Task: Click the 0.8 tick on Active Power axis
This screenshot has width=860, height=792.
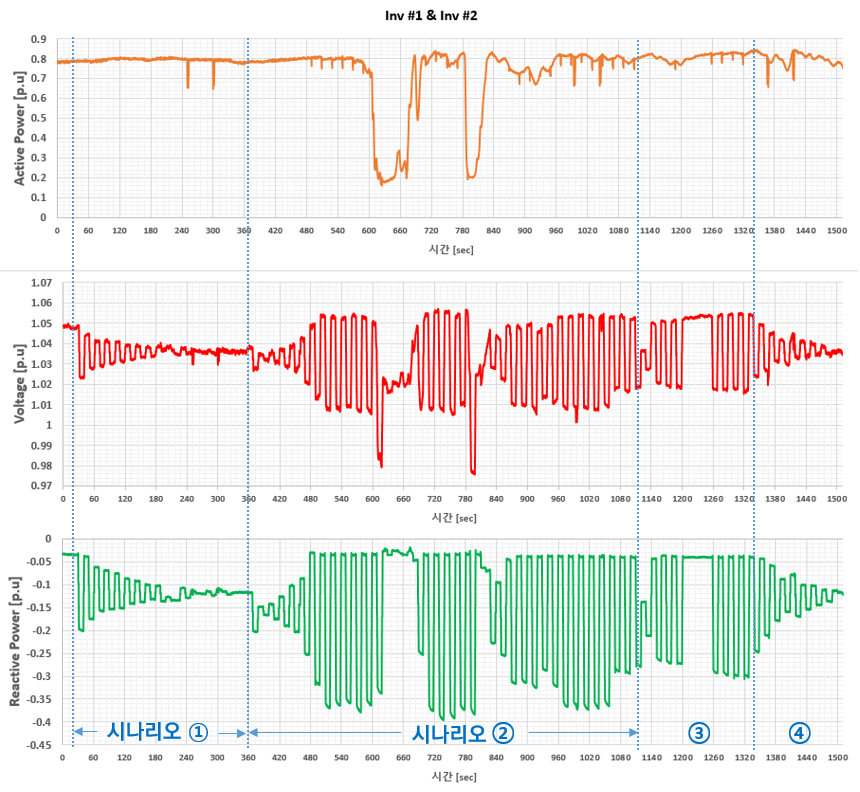Action: (39, 59)
